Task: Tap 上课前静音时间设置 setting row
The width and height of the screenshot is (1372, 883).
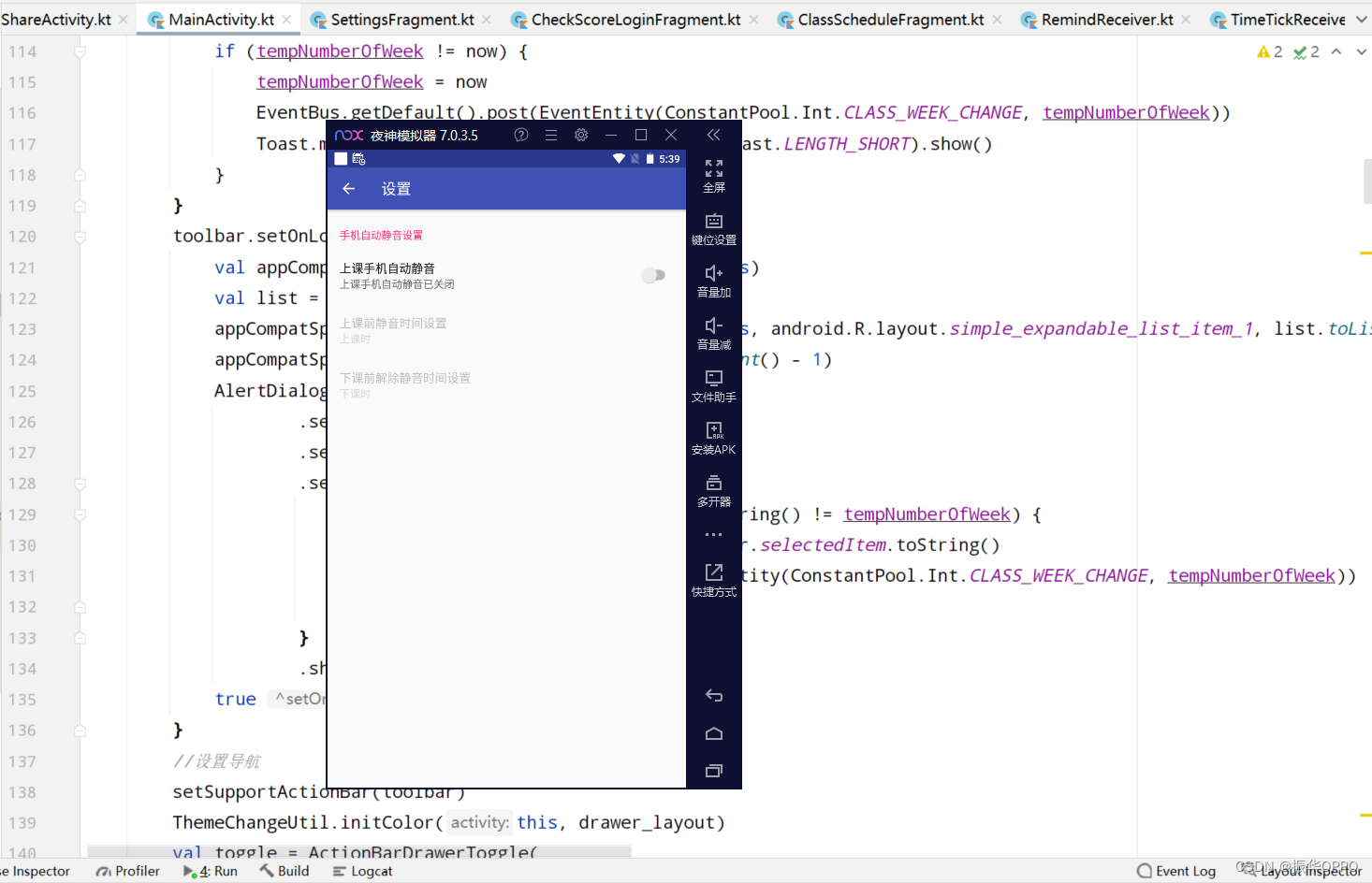Action: coord(506,330)
